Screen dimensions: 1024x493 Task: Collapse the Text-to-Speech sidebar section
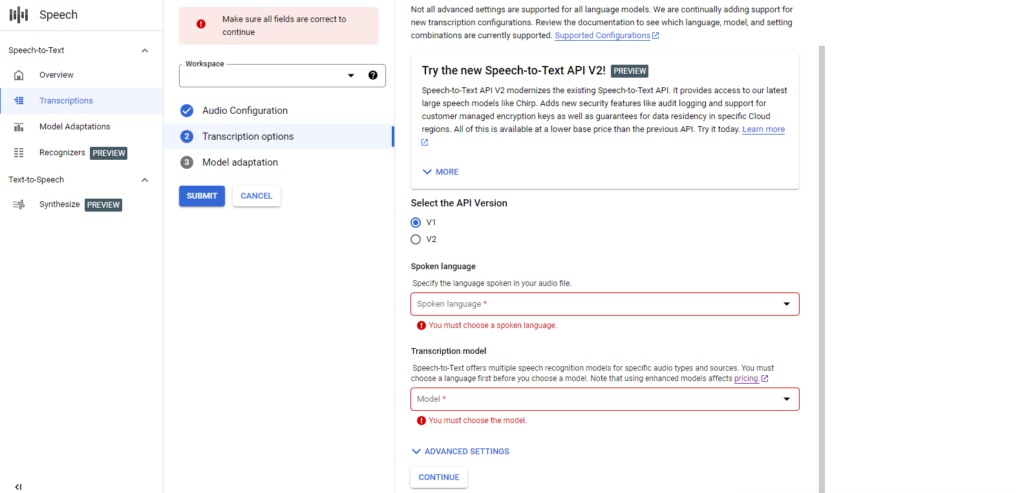[145, 180]
